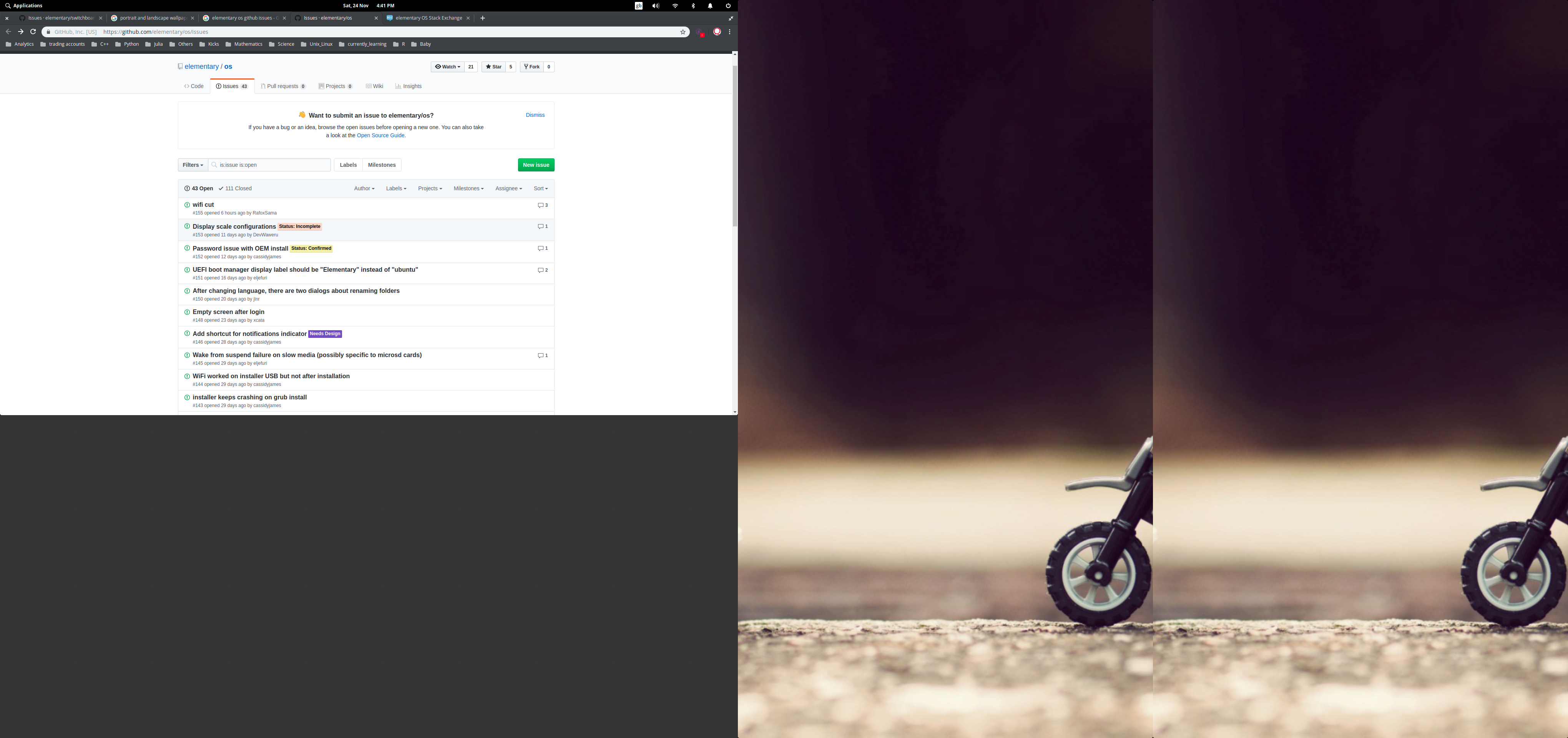Click the GitHub bookmark icon in browser bar
This screenshot has width=1568, height=738.
pyautogui.click(x=681, y=32)
